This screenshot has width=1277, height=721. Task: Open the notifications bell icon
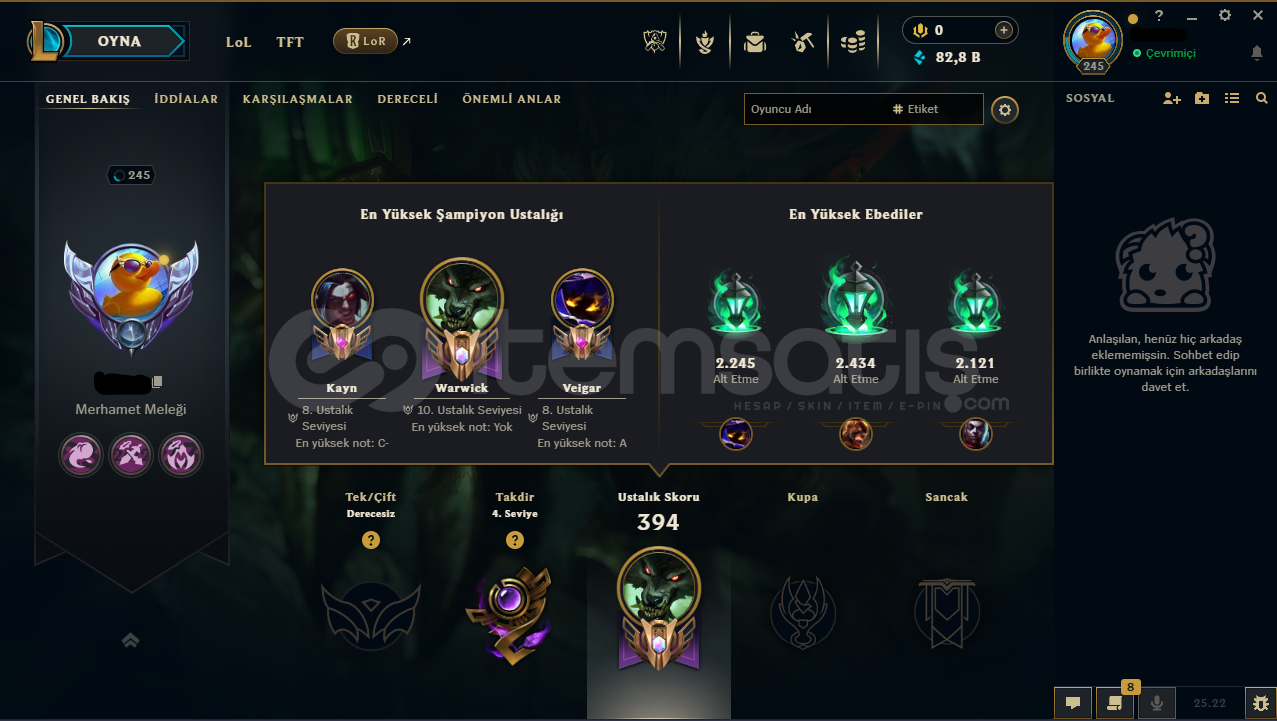pos(1257,53)
